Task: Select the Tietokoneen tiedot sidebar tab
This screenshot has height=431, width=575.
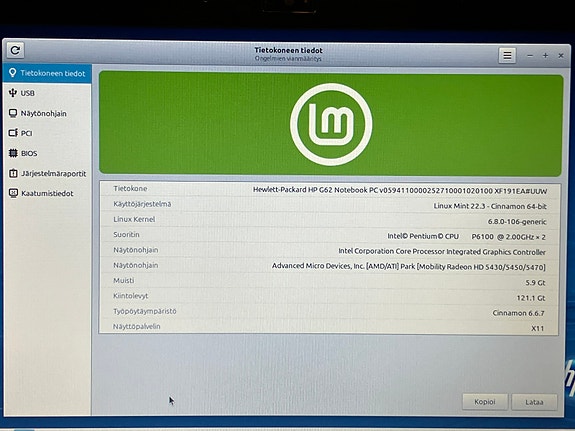Action: (x=47, y=73)
